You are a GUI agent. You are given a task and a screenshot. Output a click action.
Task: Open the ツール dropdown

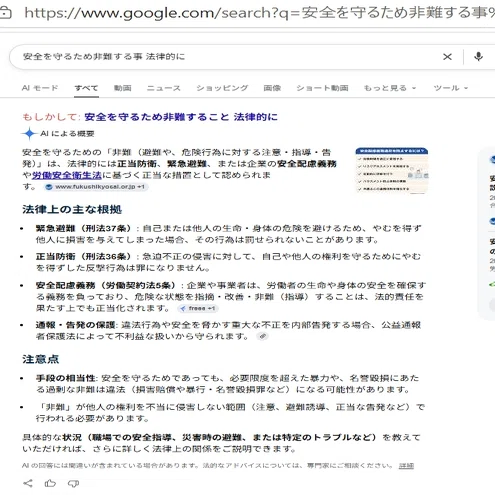[451, 88]
